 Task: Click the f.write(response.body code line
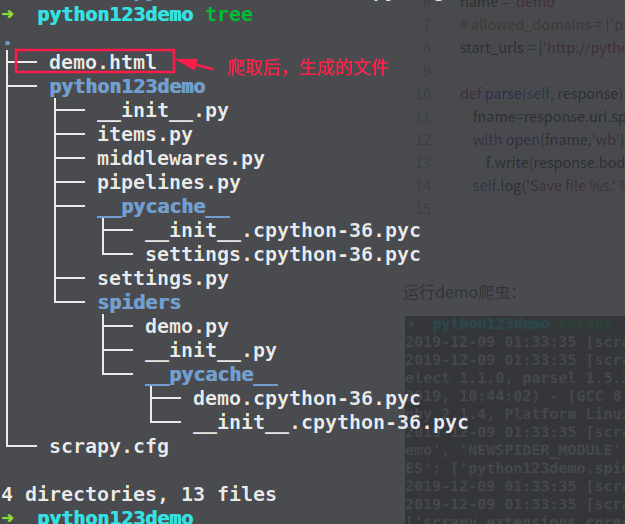pyautogui.click(x=555, y=163)
